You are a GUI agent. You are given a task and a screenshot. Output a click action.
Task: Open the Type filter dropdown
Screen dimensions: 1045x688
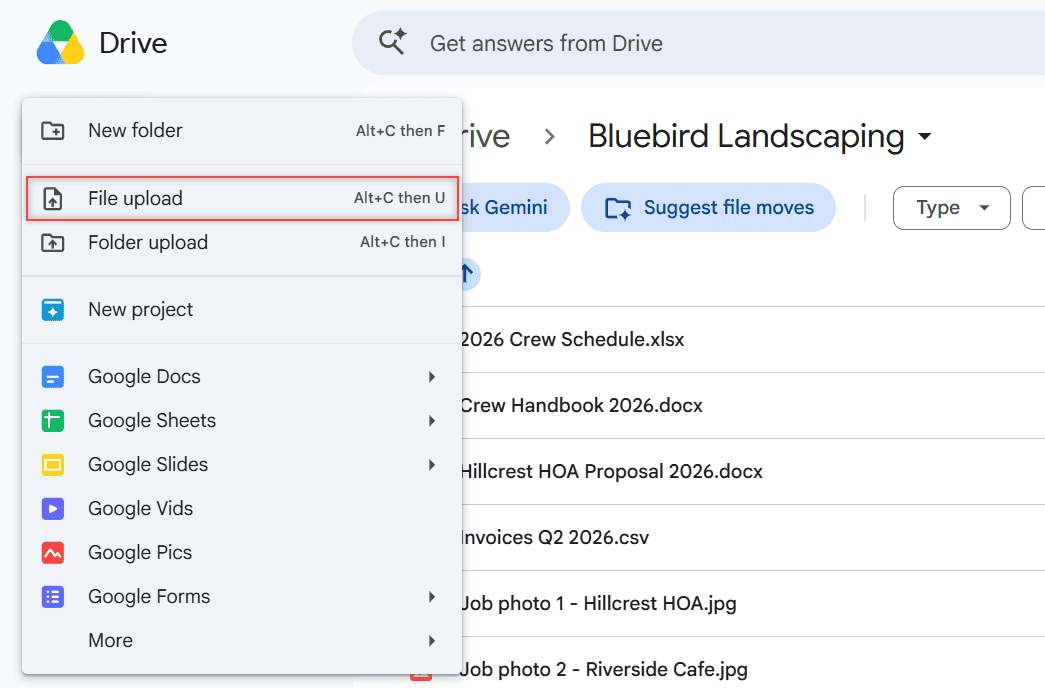(952, 208)
